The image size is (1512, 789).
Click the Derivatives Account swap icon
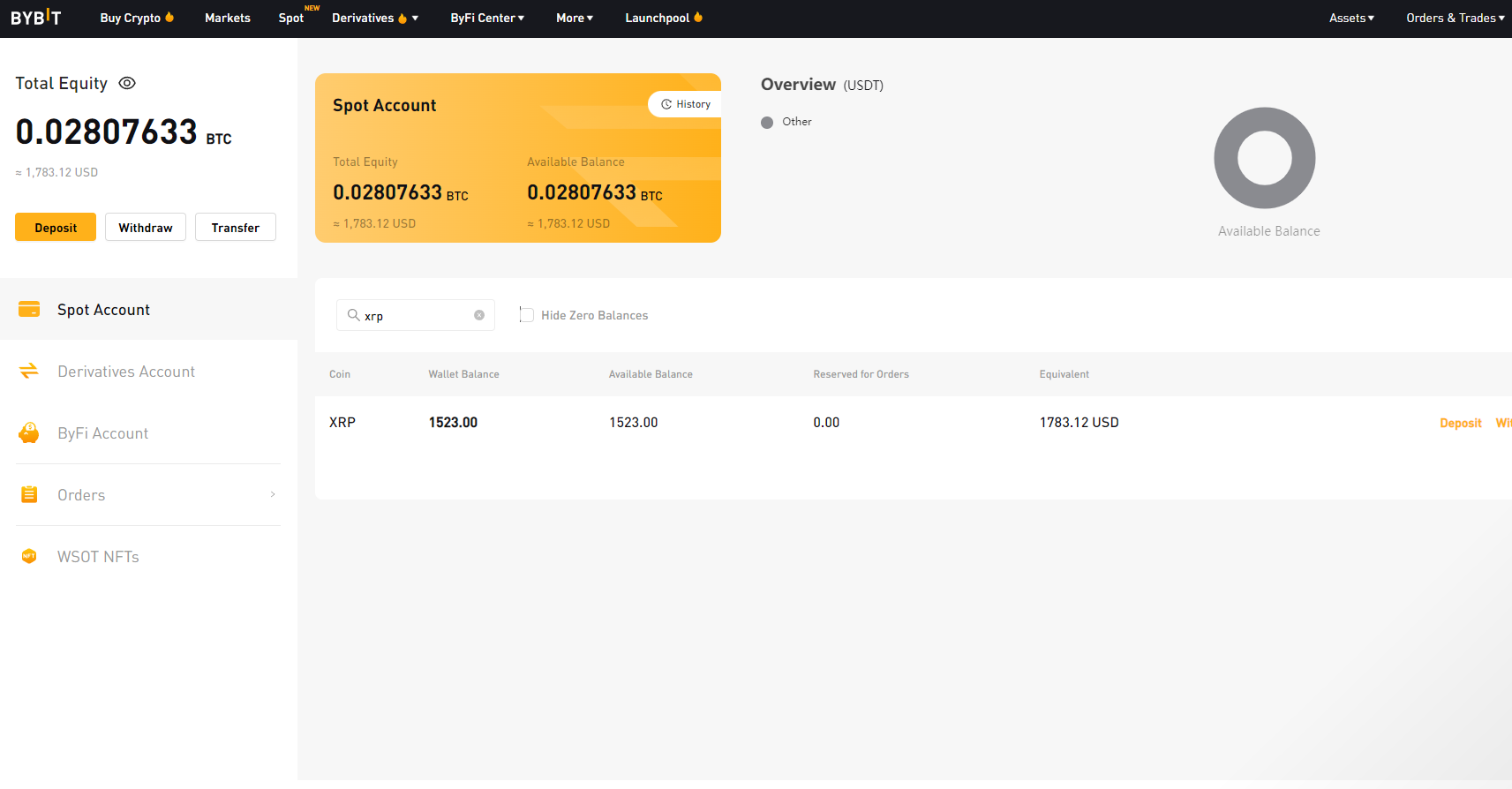29,371
